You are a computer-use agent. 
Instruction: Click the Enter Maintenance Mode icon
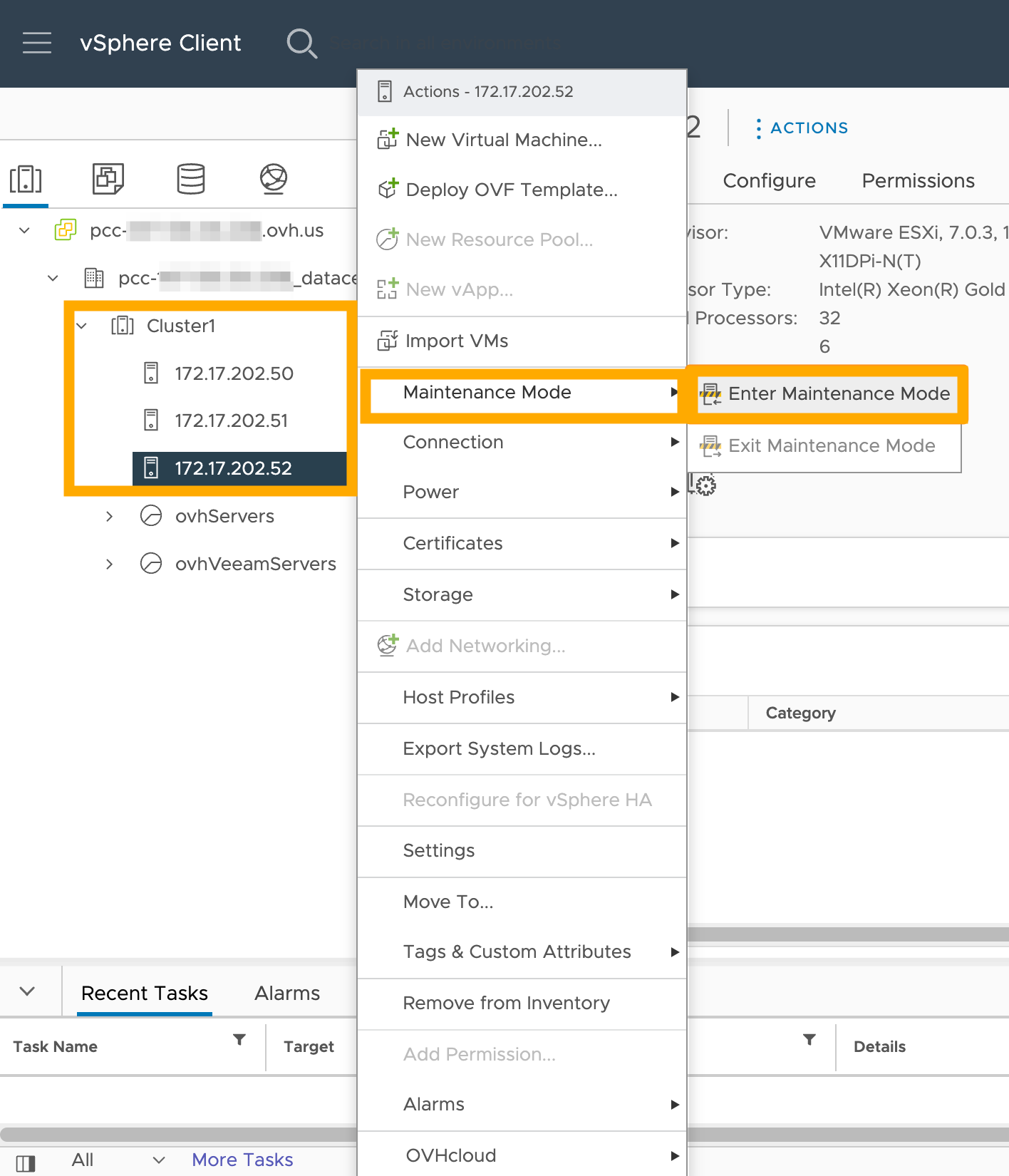pyautogui.click(x=710, y=393)
